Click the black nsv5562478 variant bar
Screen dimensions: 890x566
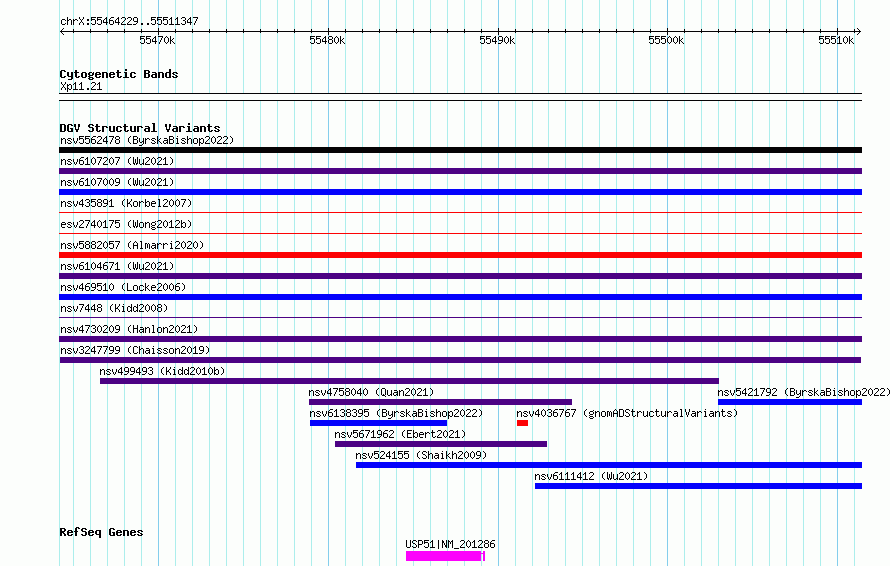click(x=460, y=150)
